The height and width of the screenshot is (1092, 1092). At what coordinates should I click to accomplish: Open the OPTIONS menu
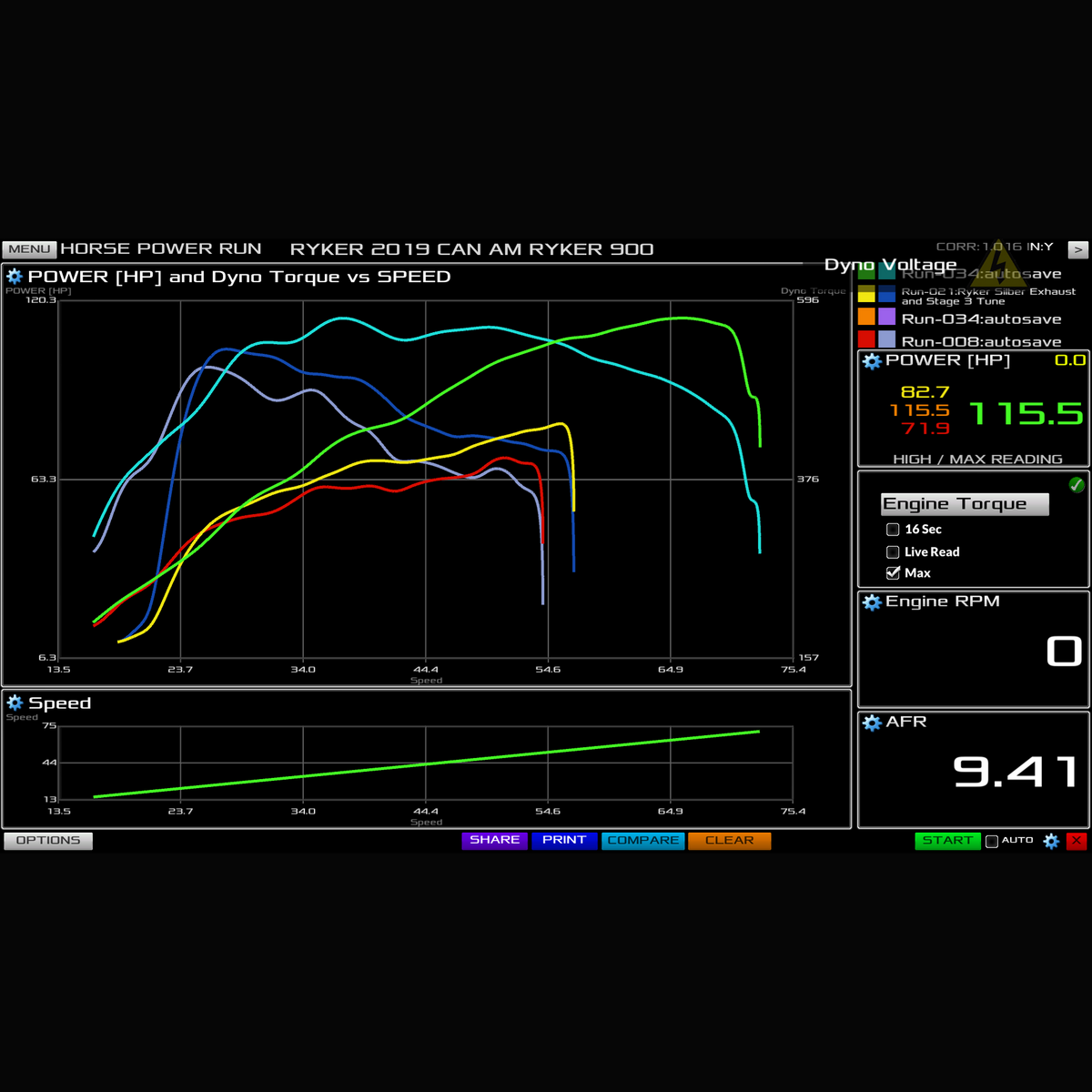(48, 841)
